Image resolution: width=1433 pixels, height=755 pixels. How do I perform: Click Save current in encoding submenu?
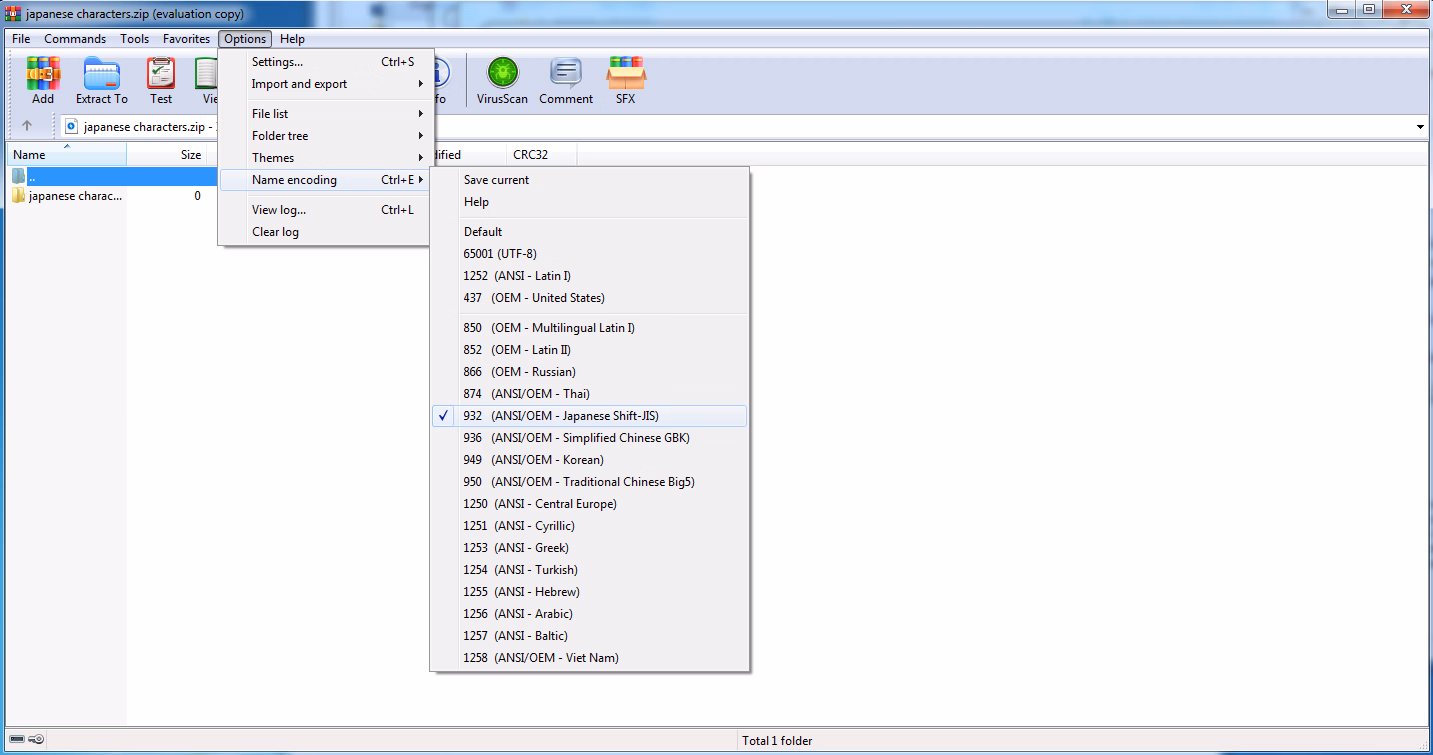pyautogui.click(x=590, y=180)
